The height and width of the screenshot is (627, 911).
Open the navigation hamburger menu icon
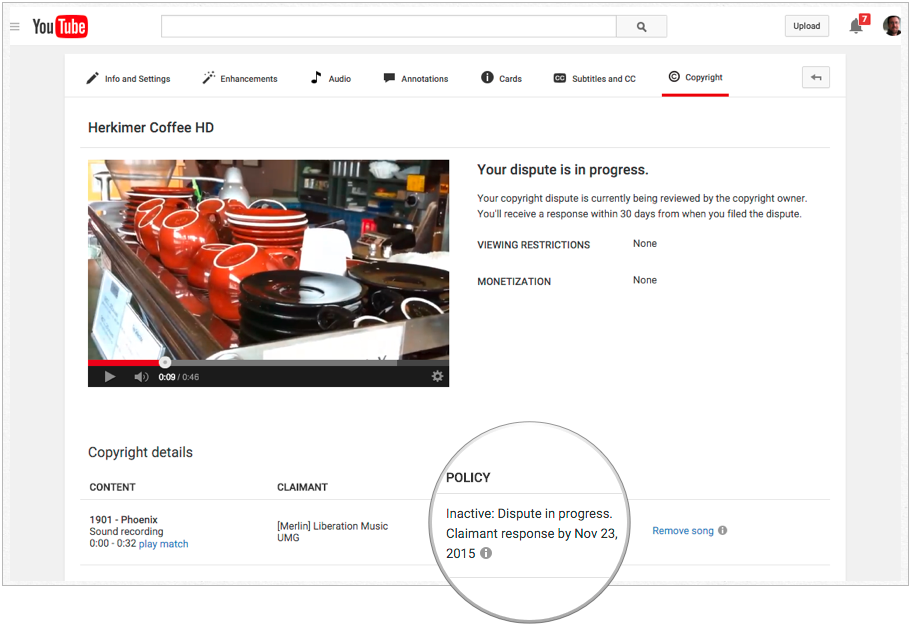pos(14,26)
